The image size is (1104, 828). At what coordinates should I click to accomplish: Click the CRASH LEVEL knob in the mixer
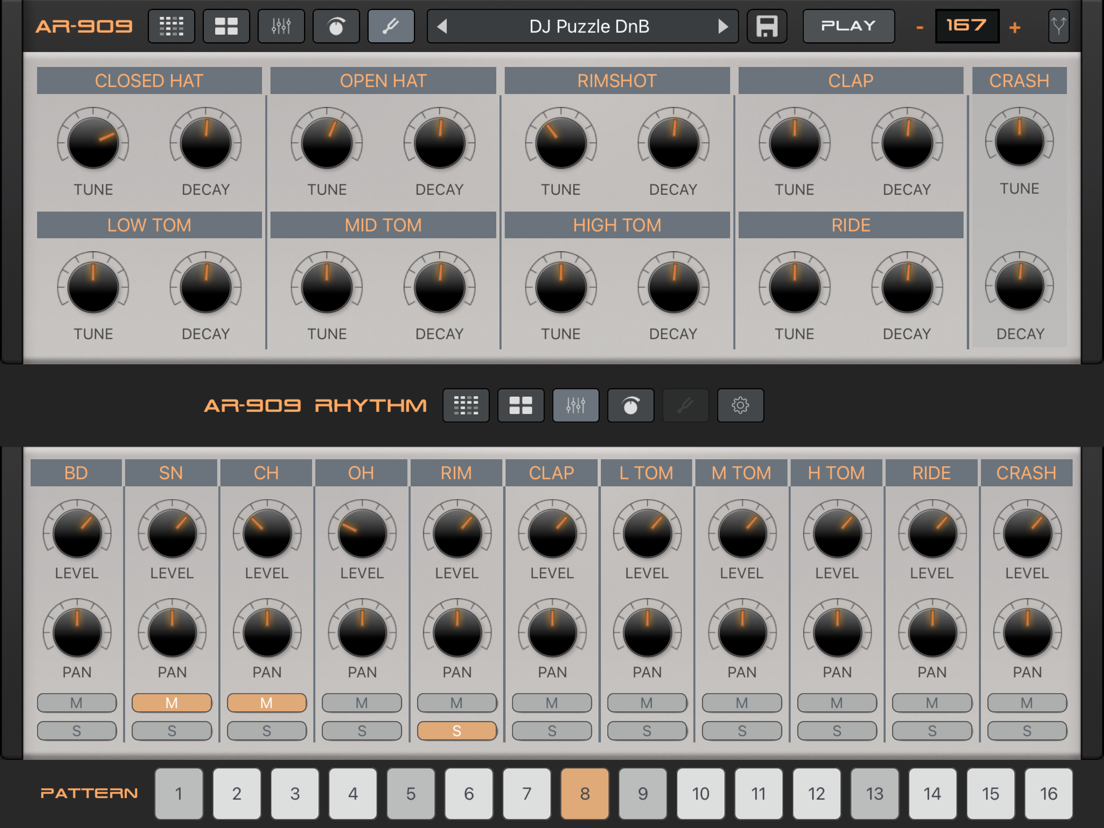1027,532
